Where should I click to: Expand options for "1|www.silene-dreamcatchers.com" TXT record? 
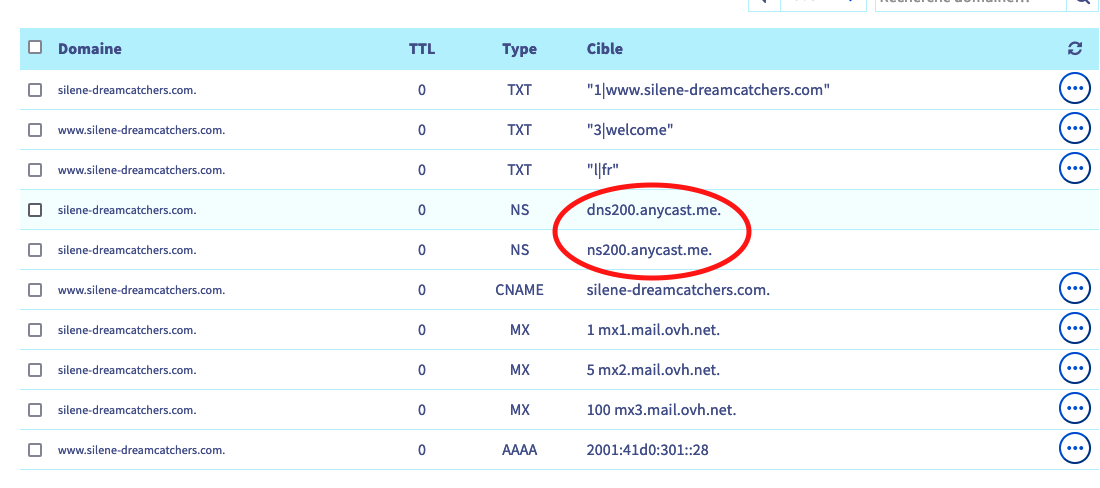(x=1074, y=89)
